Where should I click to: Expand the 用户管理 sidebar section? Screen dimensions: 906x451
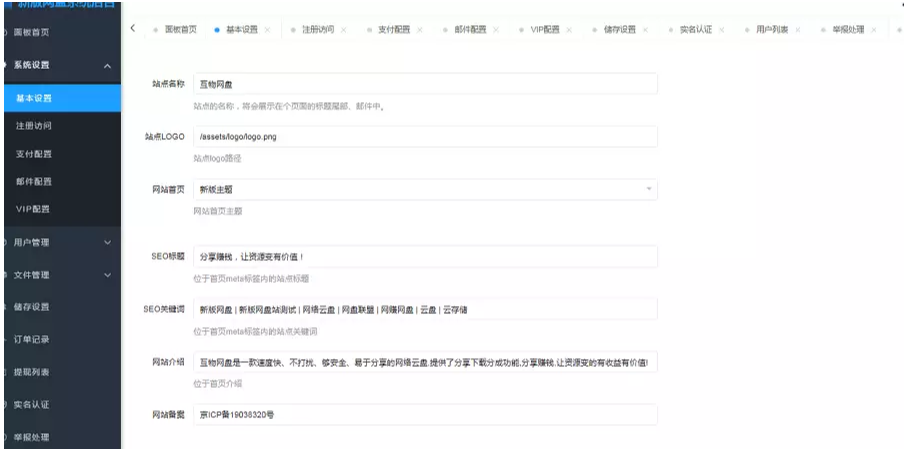(61, 243)
